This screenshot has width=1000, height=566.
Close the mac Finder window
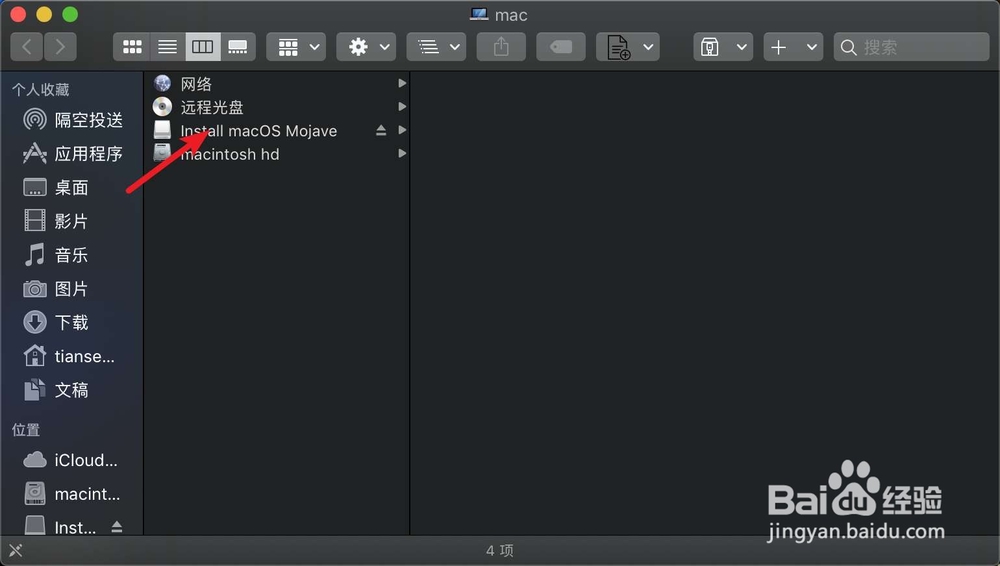point(18,14)
